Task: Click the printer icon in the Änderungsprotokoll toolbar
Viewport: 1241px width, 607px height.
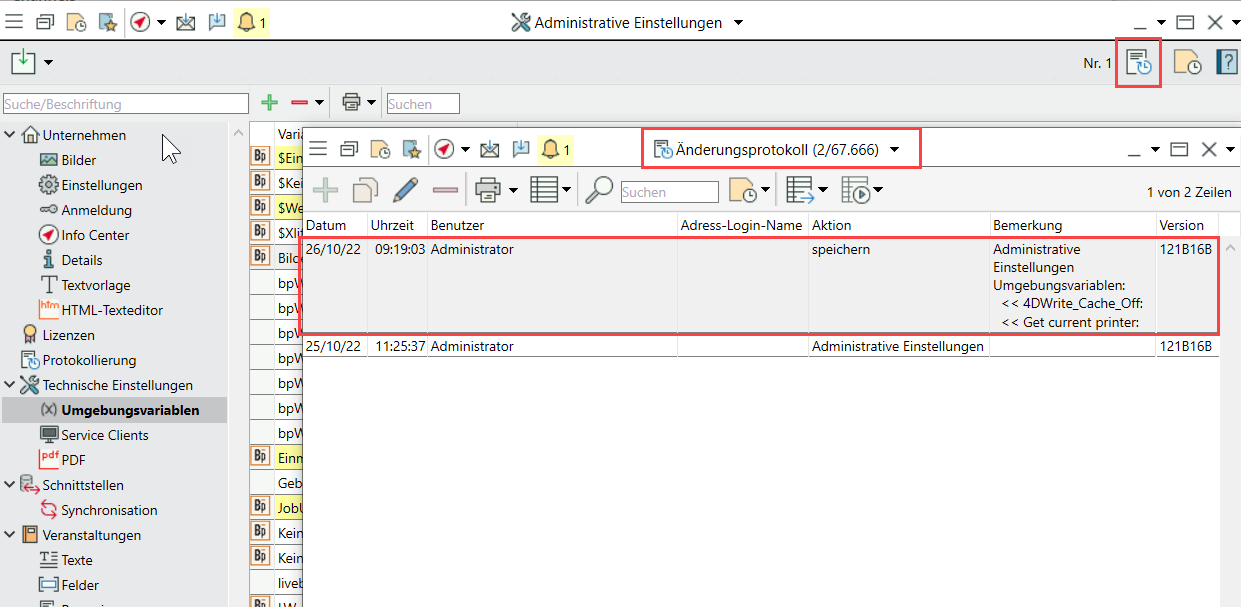Action: pyautogui.click(x=487, y=190)
